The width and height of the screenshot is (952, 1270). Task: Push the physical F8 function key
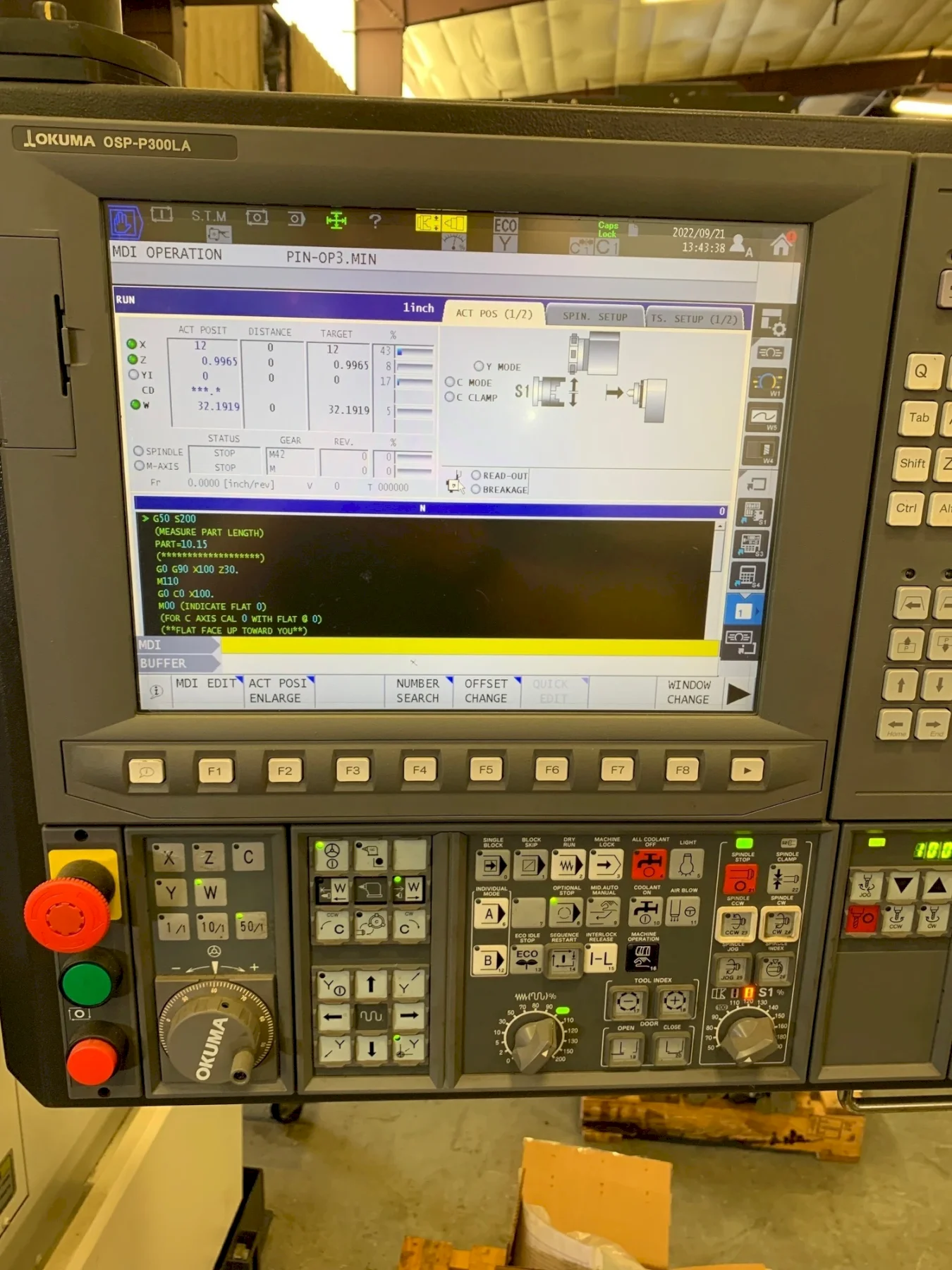(x=683, y=769)
